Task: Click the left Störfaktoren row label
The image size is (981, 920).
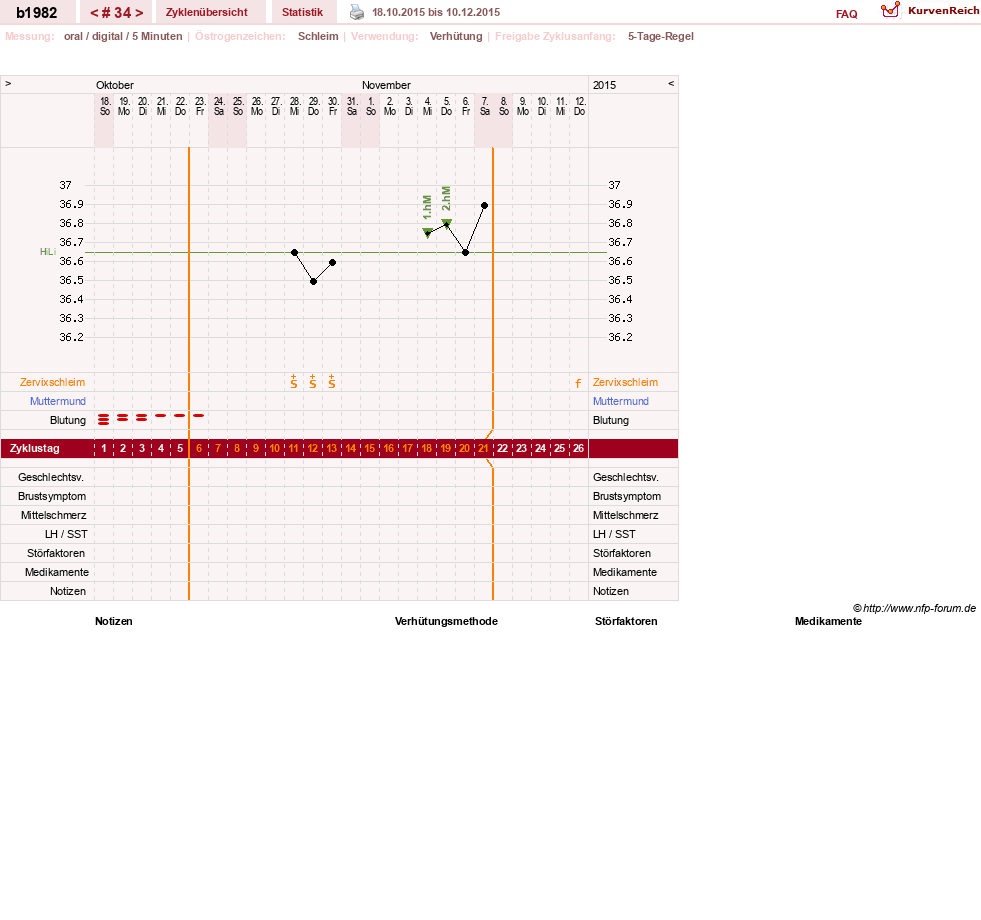Action: click(x=56, y=553)
